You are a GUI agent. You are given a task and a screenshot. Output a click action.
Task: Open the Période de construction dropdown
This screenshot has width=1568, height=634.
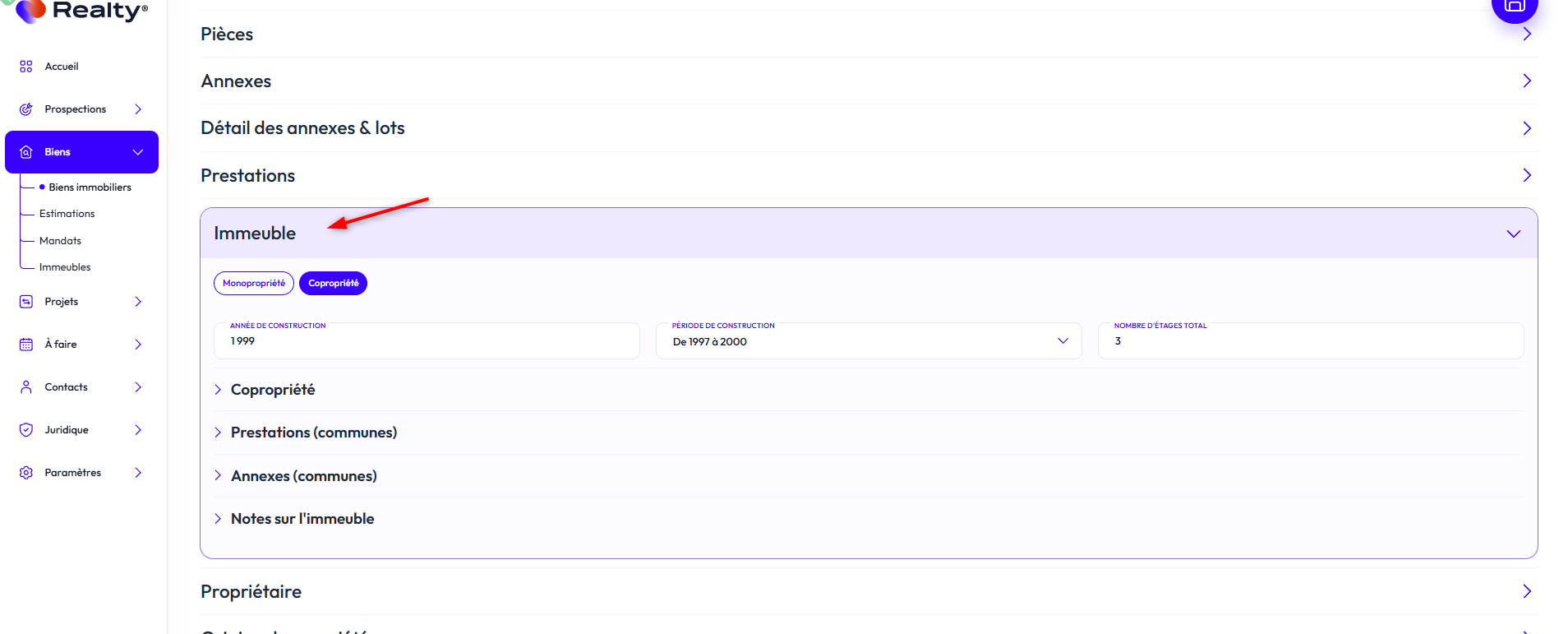[x=868, y=341]
